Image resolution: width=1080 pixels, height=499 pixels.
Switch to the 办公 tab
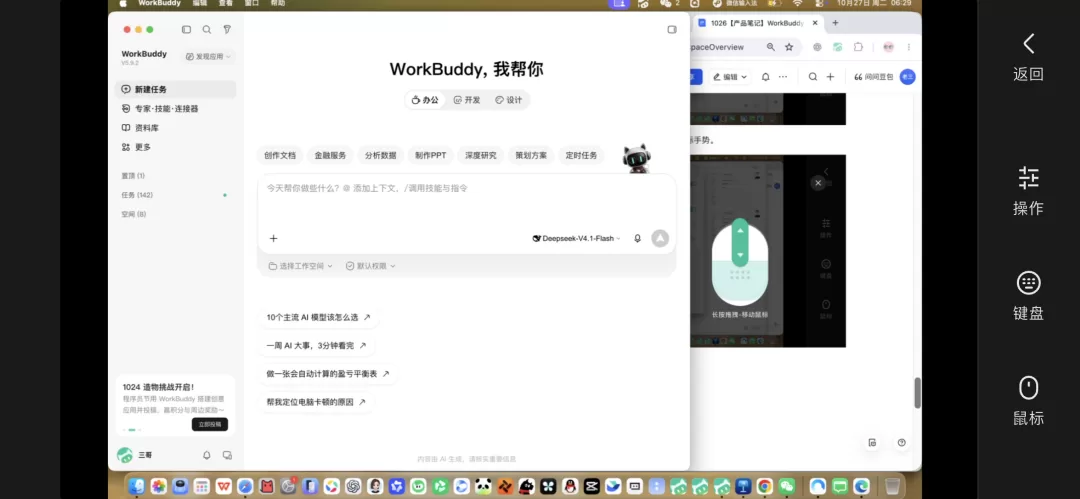pyautogui.click(x=425, y=100)
